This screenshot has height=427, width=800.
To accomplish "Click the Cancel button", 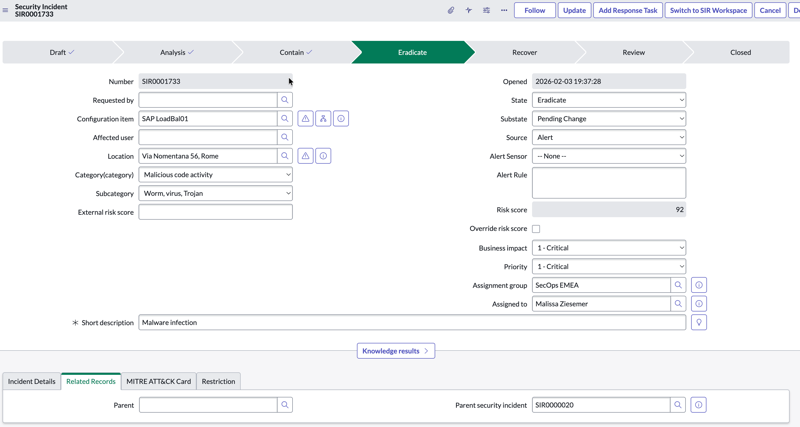I will pyautogui.click(x=770, y=10).
